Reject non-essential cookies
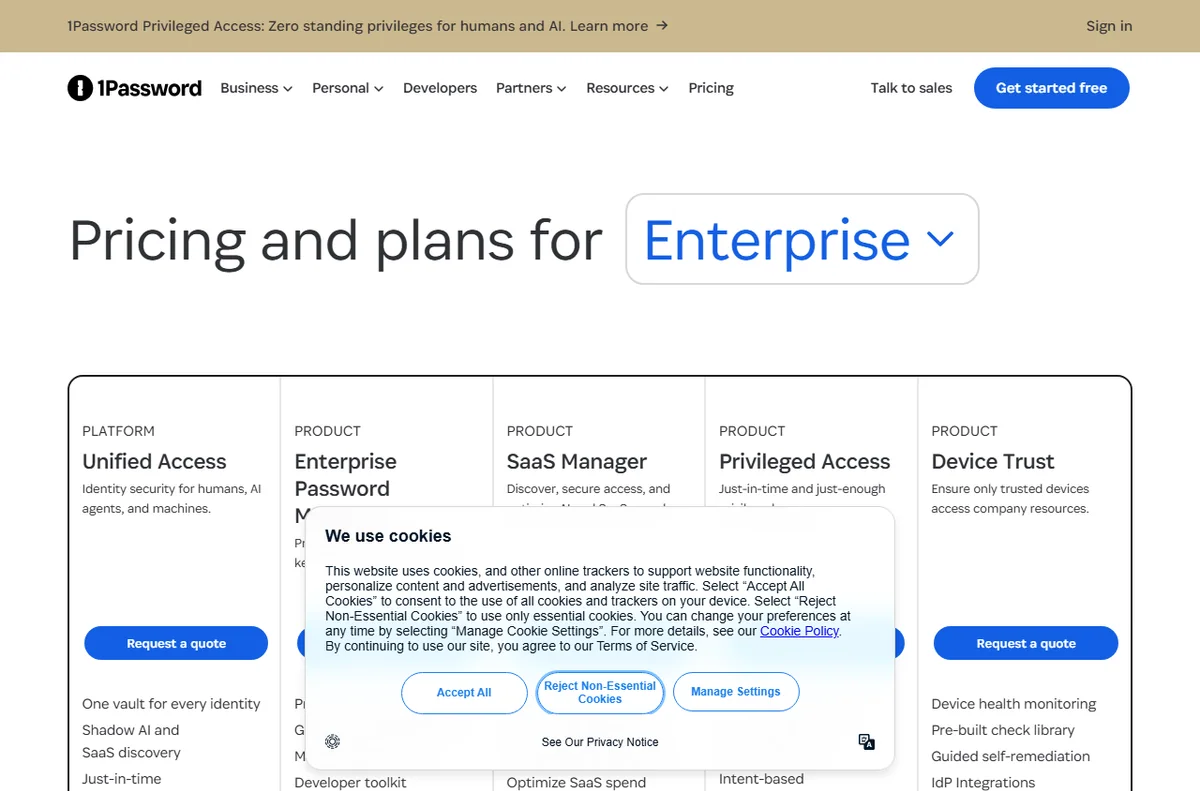 click(600, 692)
